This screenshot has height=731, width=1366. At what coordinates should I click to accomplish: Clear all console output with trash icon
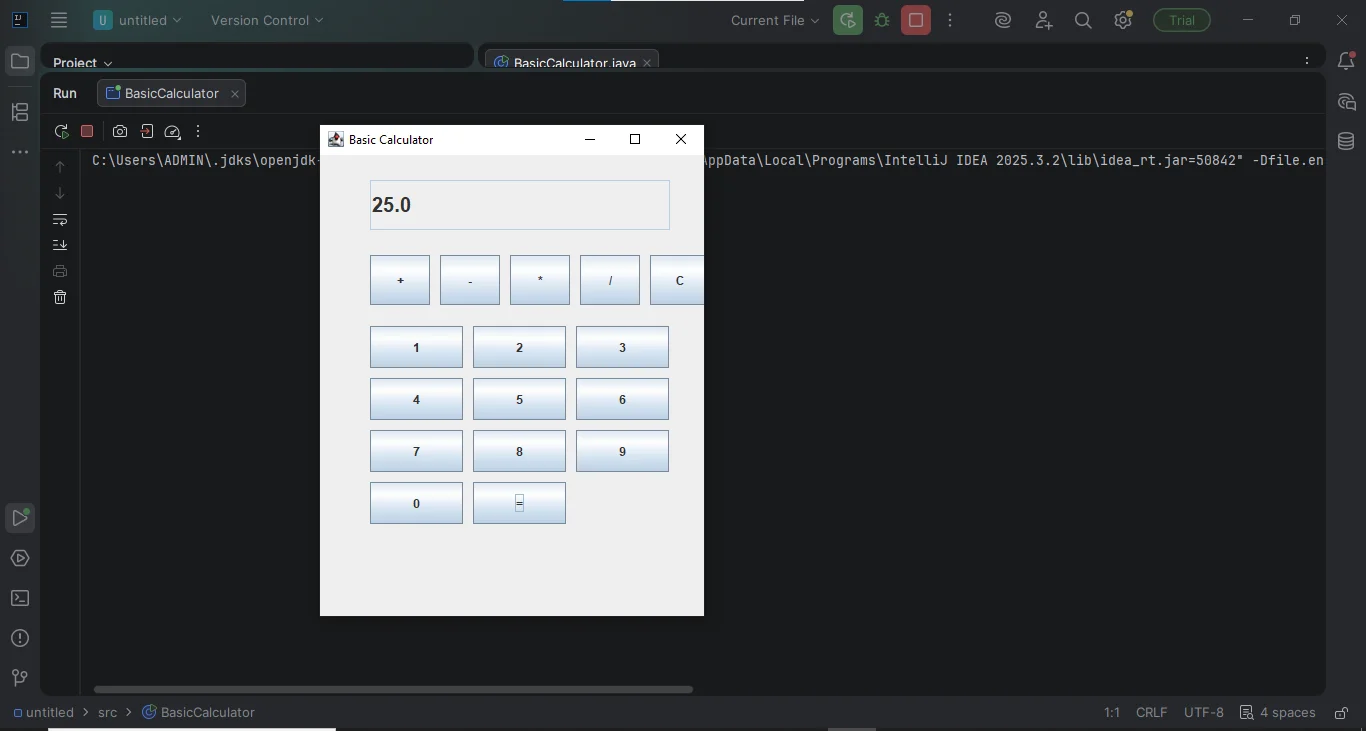tap(60, 297)
